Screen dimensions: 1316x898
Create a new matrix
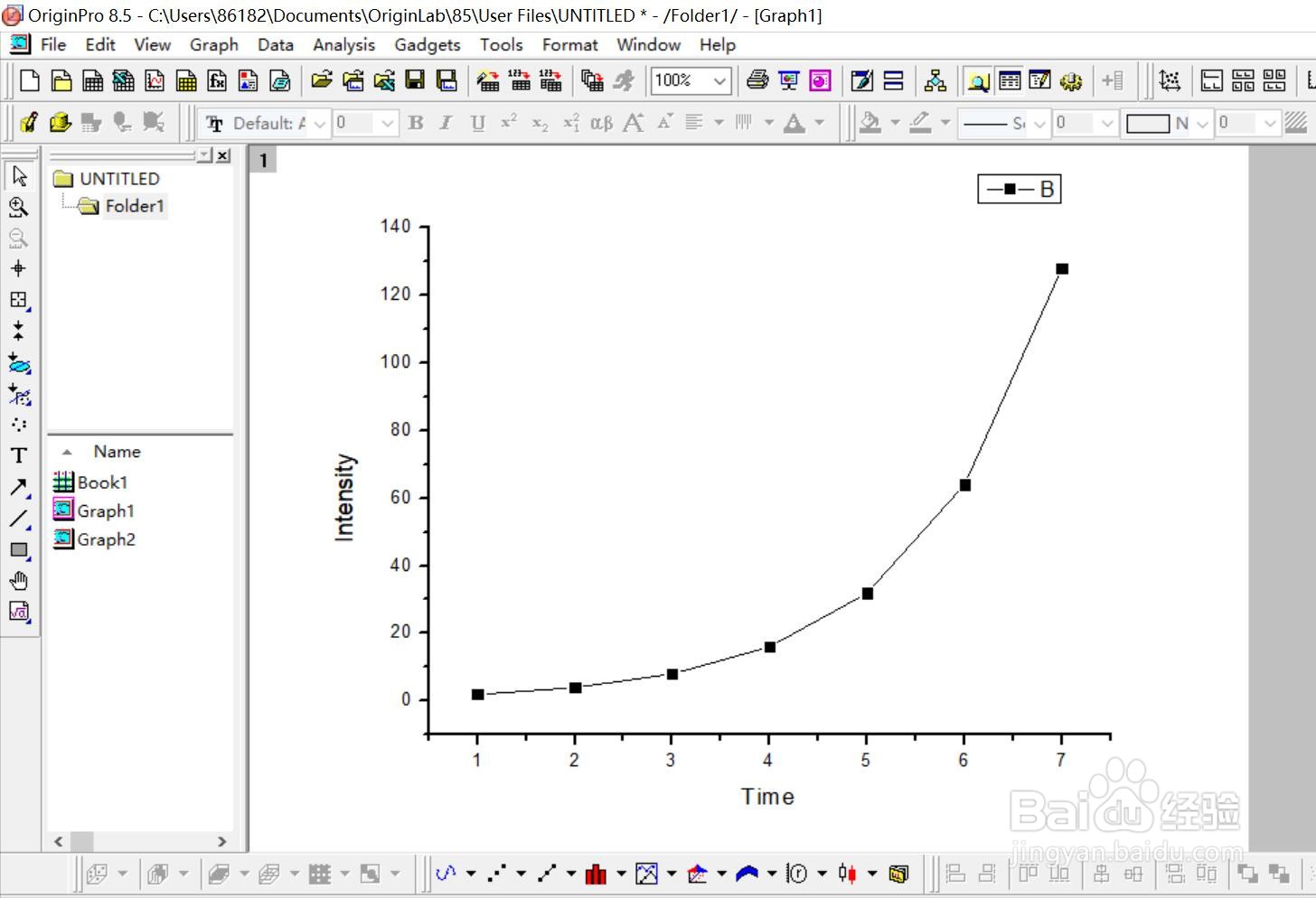[185, 81]
